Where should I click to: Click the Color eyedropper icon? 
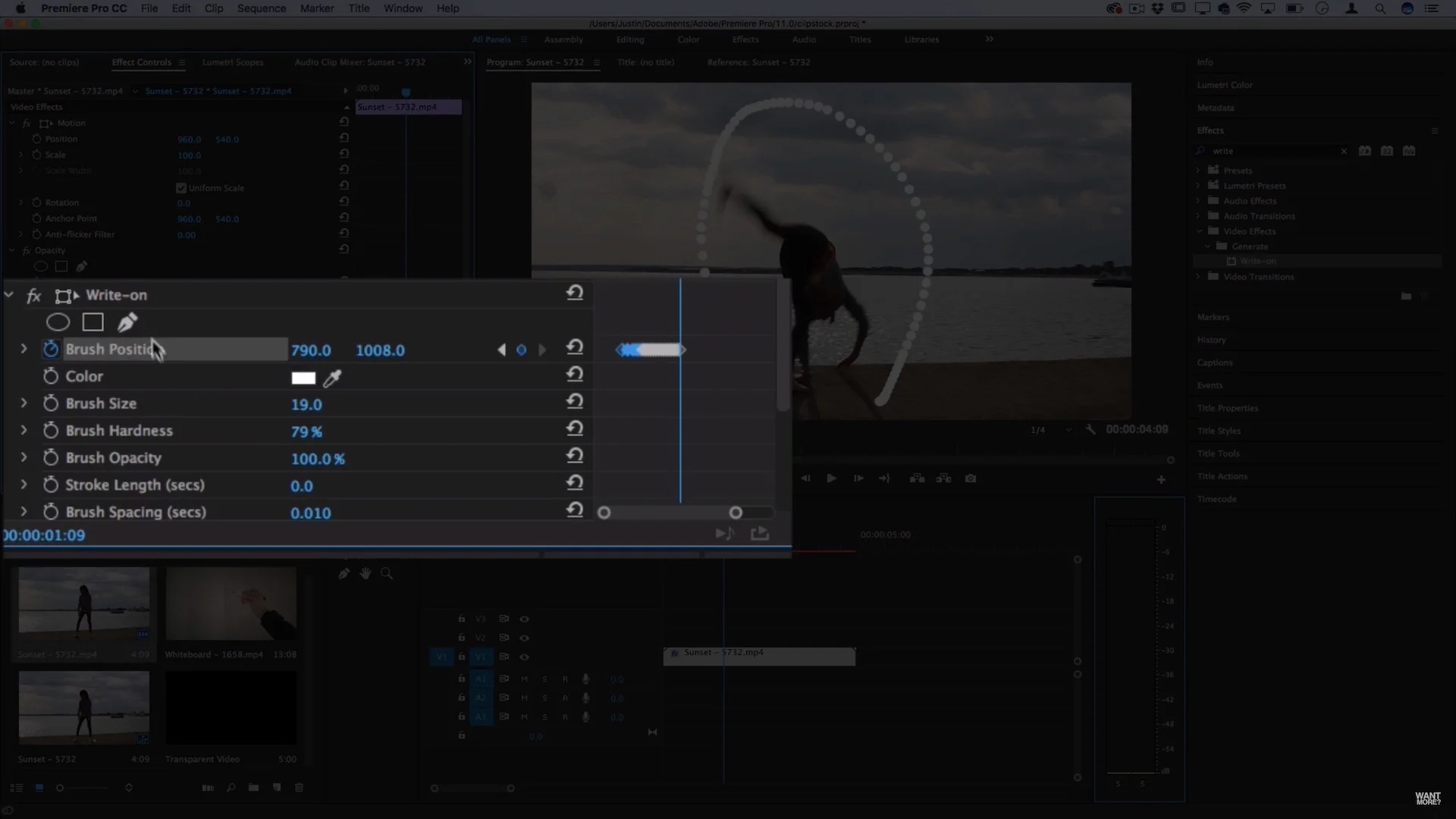pyautogui.click(x=332, y=378)
